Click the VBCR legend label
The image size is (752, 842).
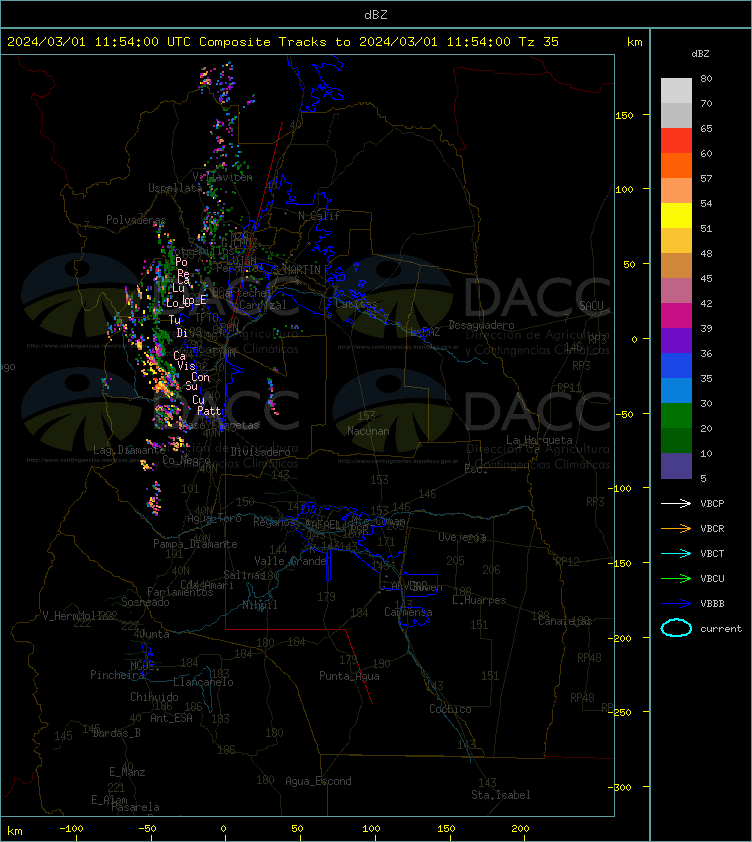tap(712, 528)
